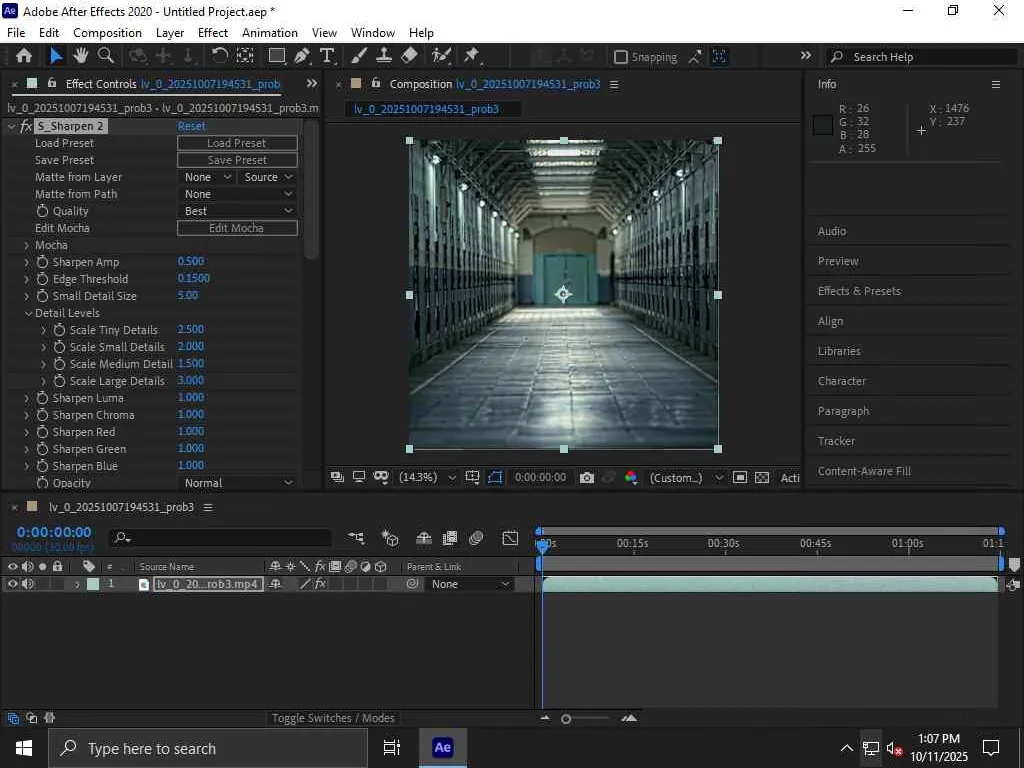Open the Graph Editor in the timeline
The height and width of the screenshot is (768, 1024).
(510, 538)
